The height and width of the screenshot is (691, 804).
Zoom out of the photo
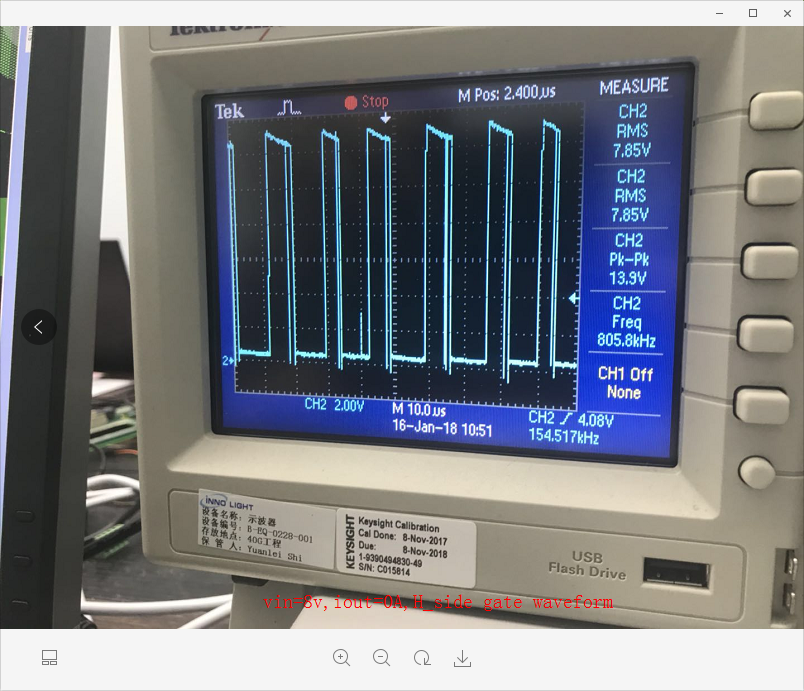381,658
